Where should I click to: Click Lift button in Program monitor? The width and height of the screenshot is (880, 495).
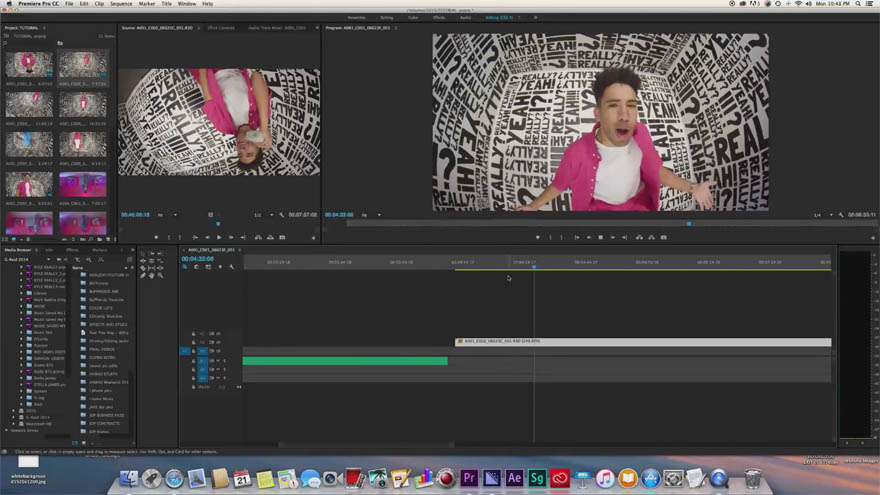pos(639,237)
